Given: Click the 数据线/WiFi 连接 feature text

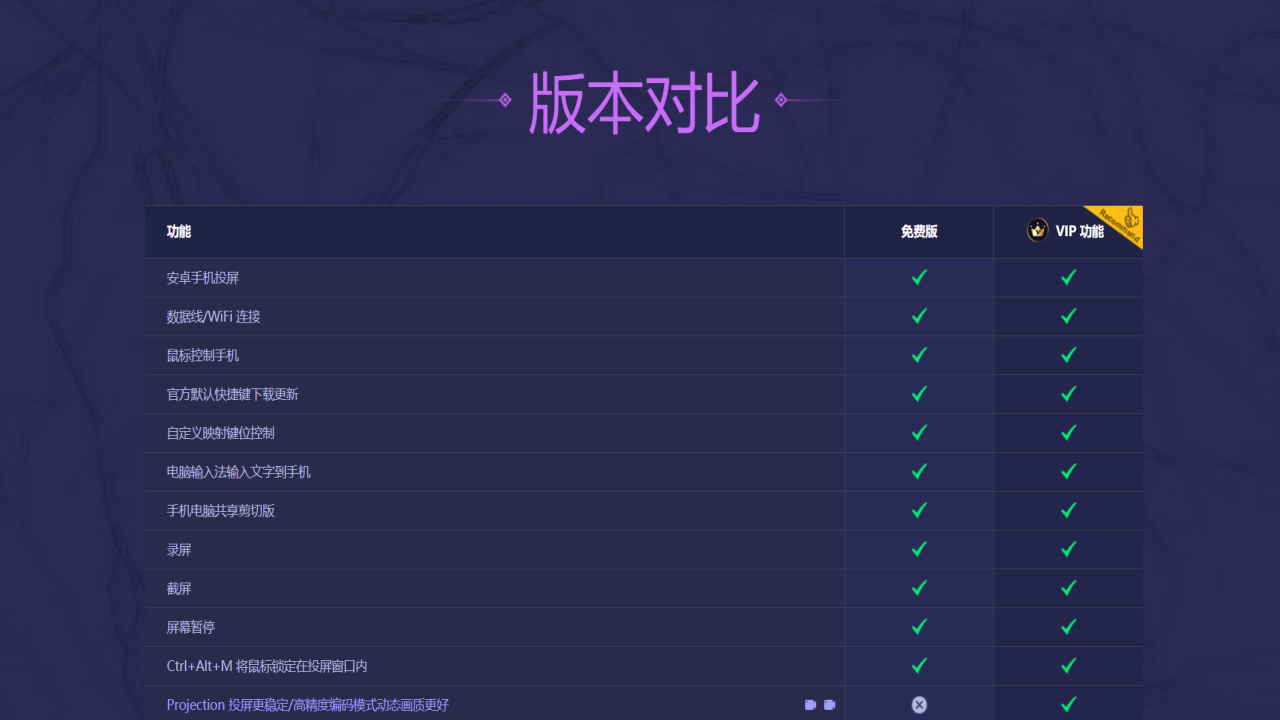Looking at the screenshot, I should pos(213,317).
